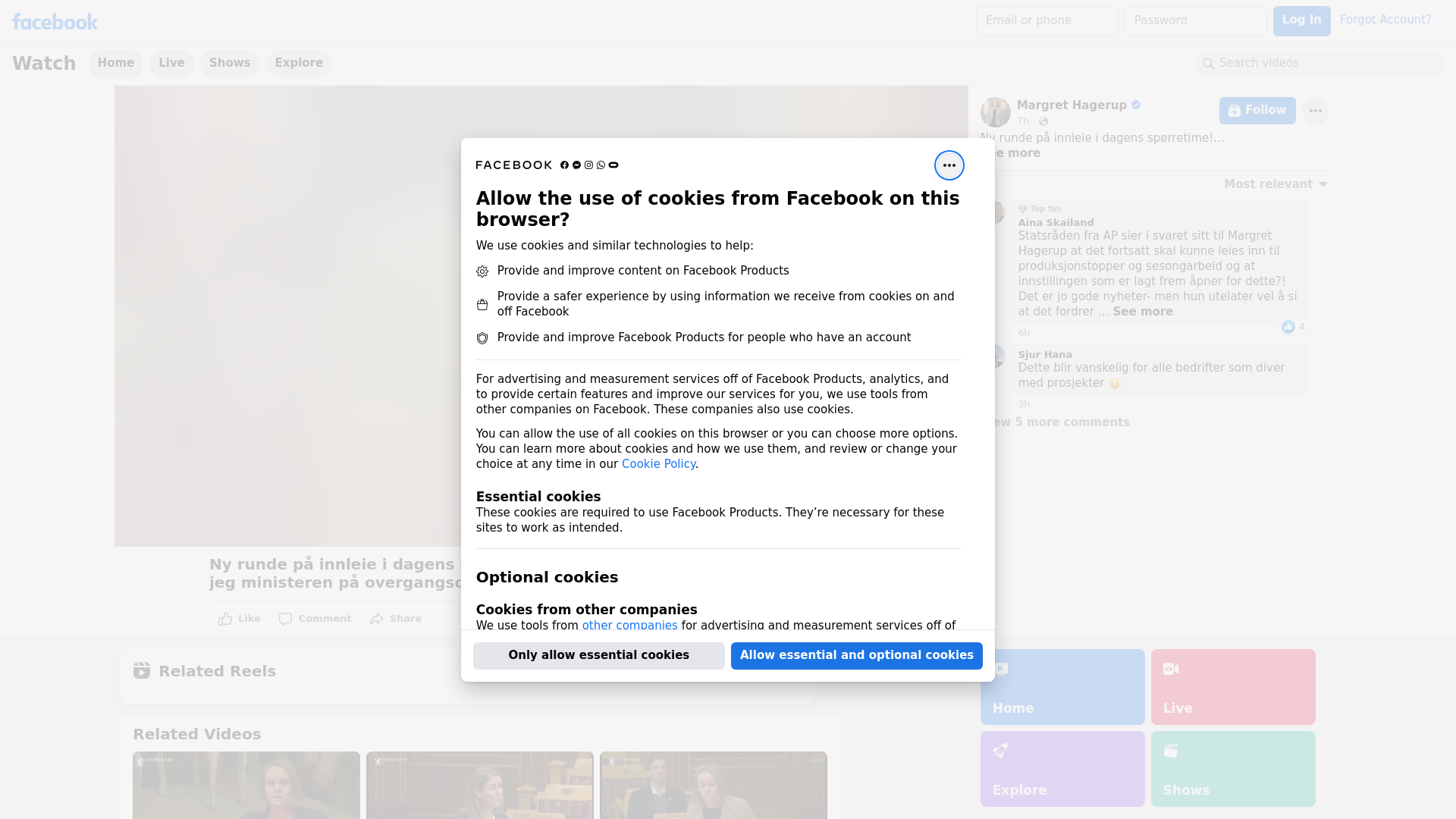This screenshot has height=819, width=1456.
Task: Click the Essential cookies heading
Action: tap(538, 497)
